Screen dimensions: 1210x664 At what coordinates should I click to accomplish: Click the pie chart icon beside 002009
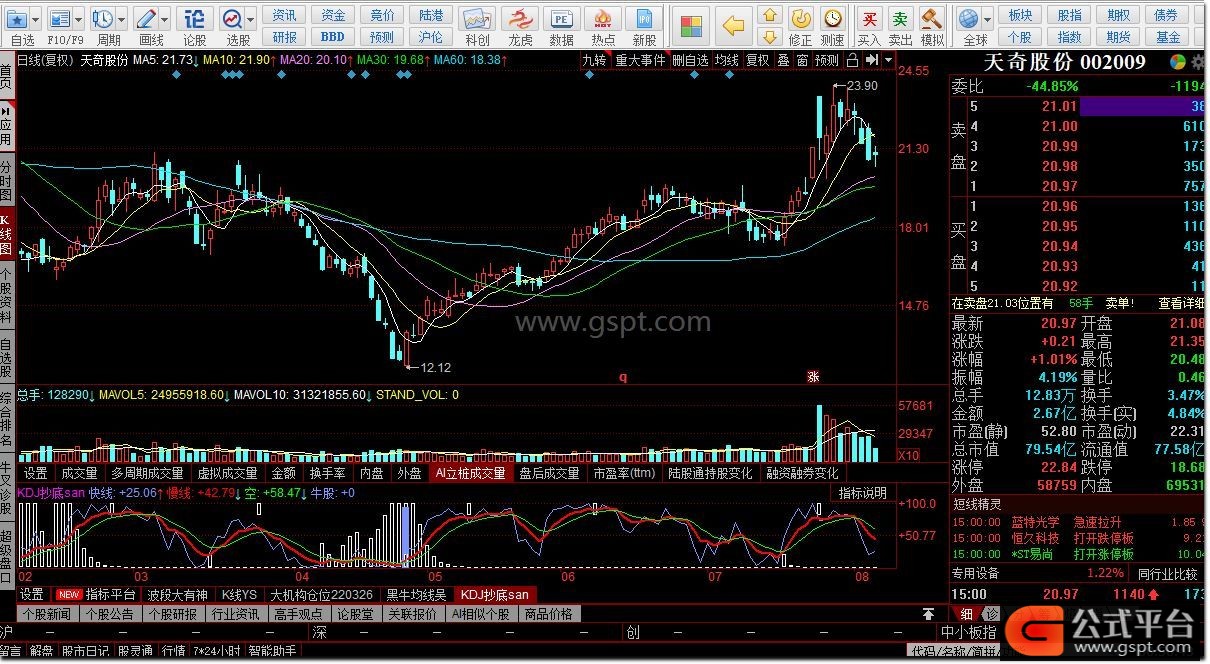click(x=1180, y=62)
